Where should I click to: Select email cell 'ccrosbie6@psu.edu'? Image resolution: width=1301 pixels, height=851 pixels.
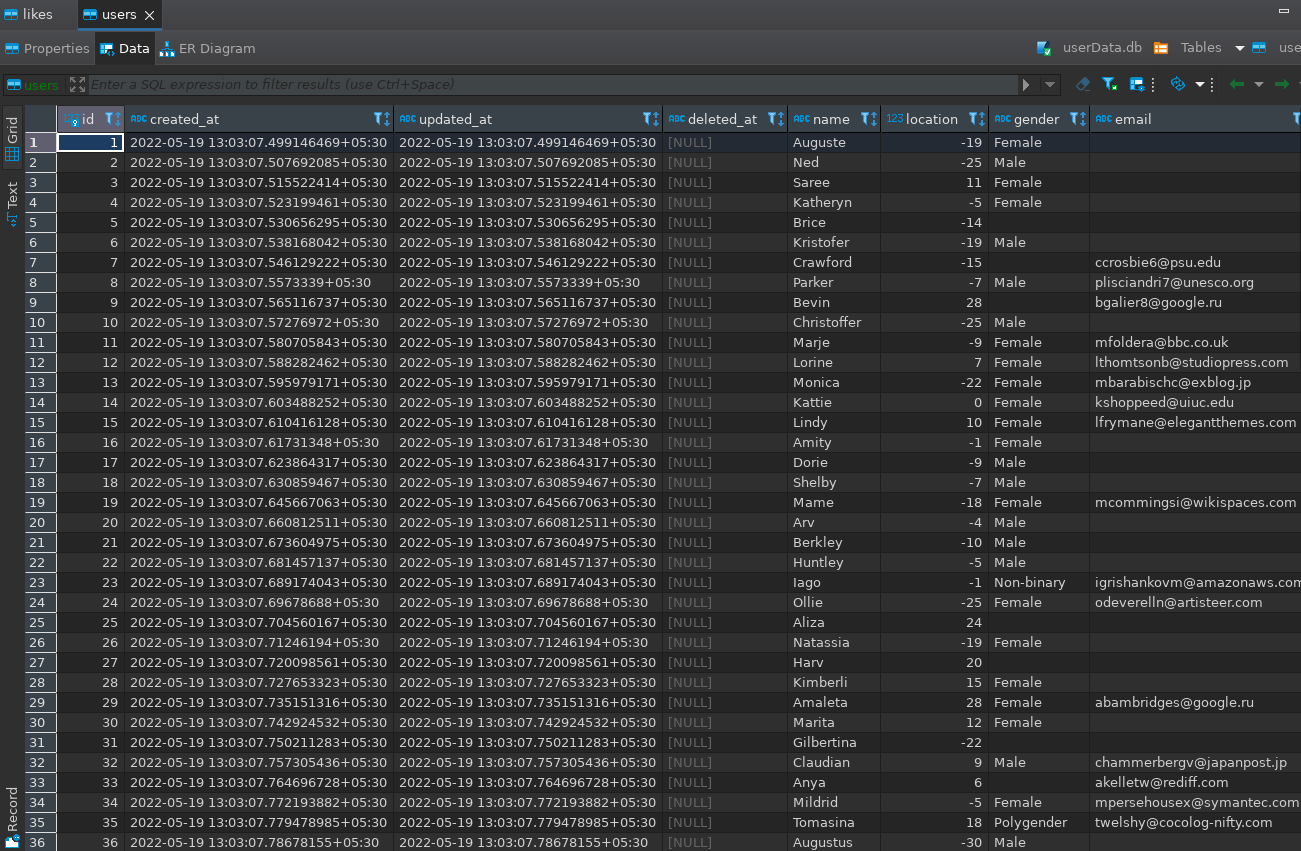[x=1196, y=262]
